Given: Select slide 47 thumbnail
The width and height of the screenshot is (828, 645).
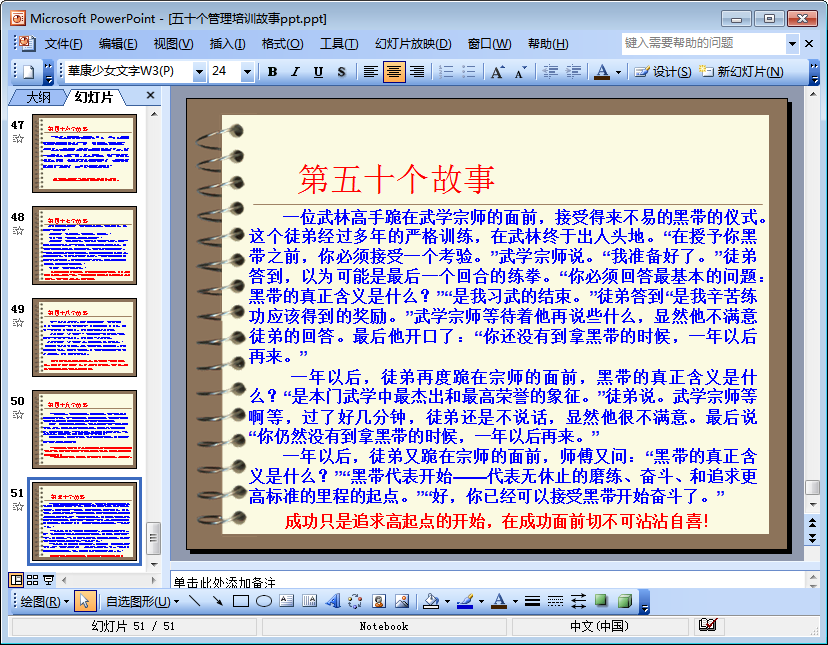Looking at the screenshot, I should (x=84, y=154).
